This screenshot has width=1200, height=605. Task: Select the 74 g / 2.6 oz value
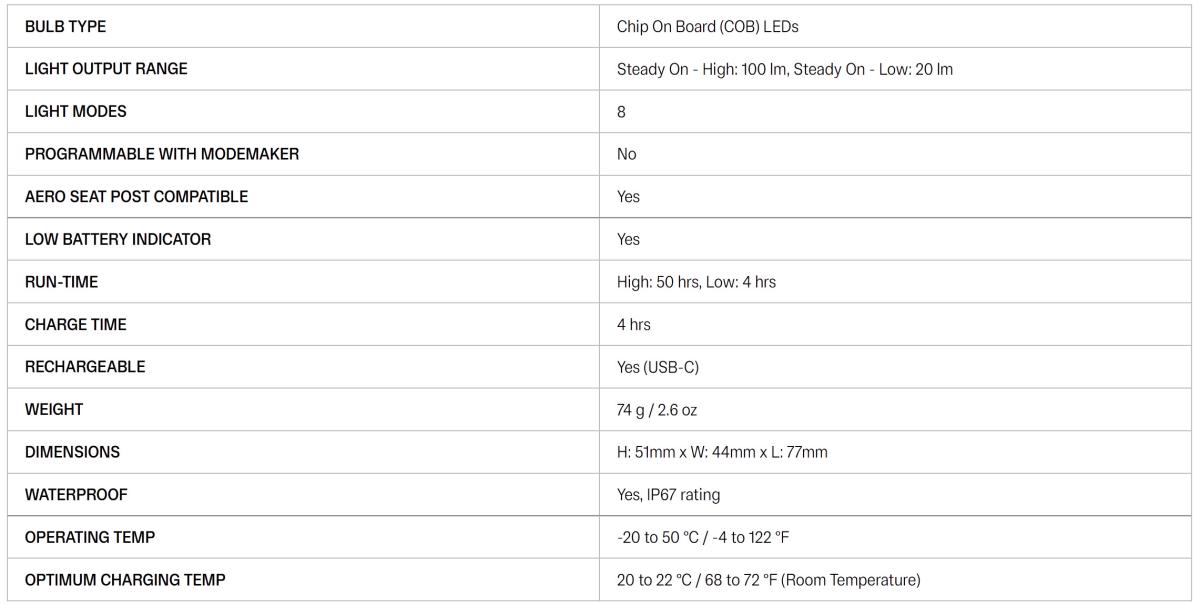[x=657, y=410]
